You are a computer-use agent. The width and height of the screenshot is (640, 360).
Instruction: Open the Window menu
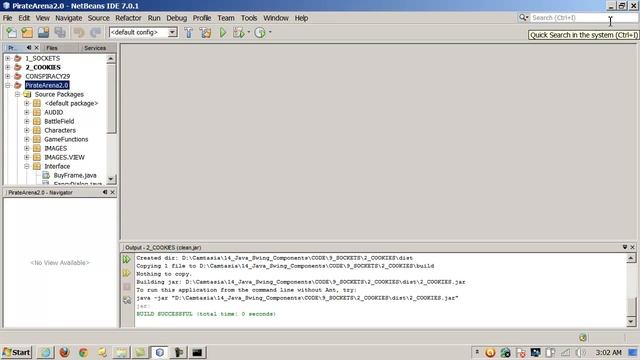(x=276, y=18)
